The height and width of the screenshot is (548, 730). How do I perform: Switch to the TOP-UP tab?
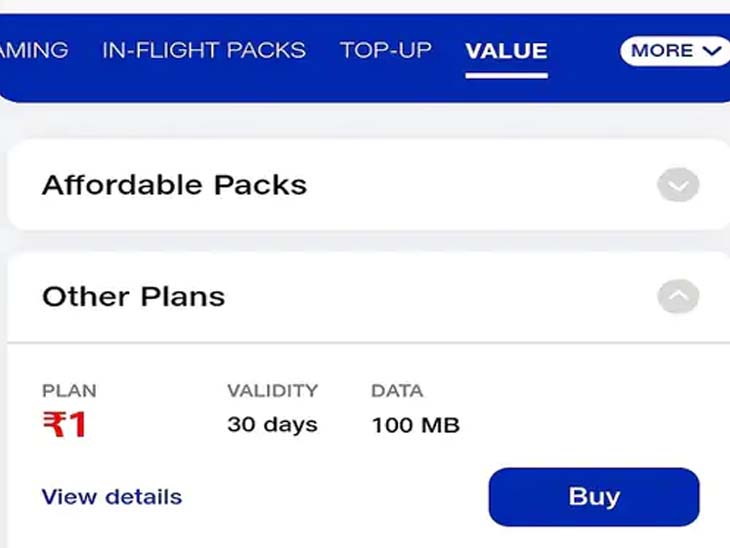(x=386, y=50)
